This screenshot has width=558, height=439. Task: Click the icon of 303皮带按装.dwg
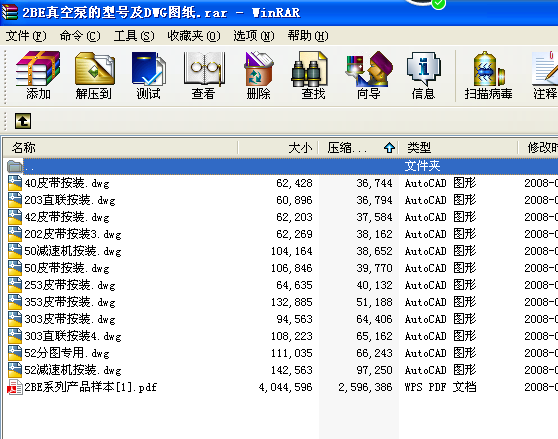point(15,319)
